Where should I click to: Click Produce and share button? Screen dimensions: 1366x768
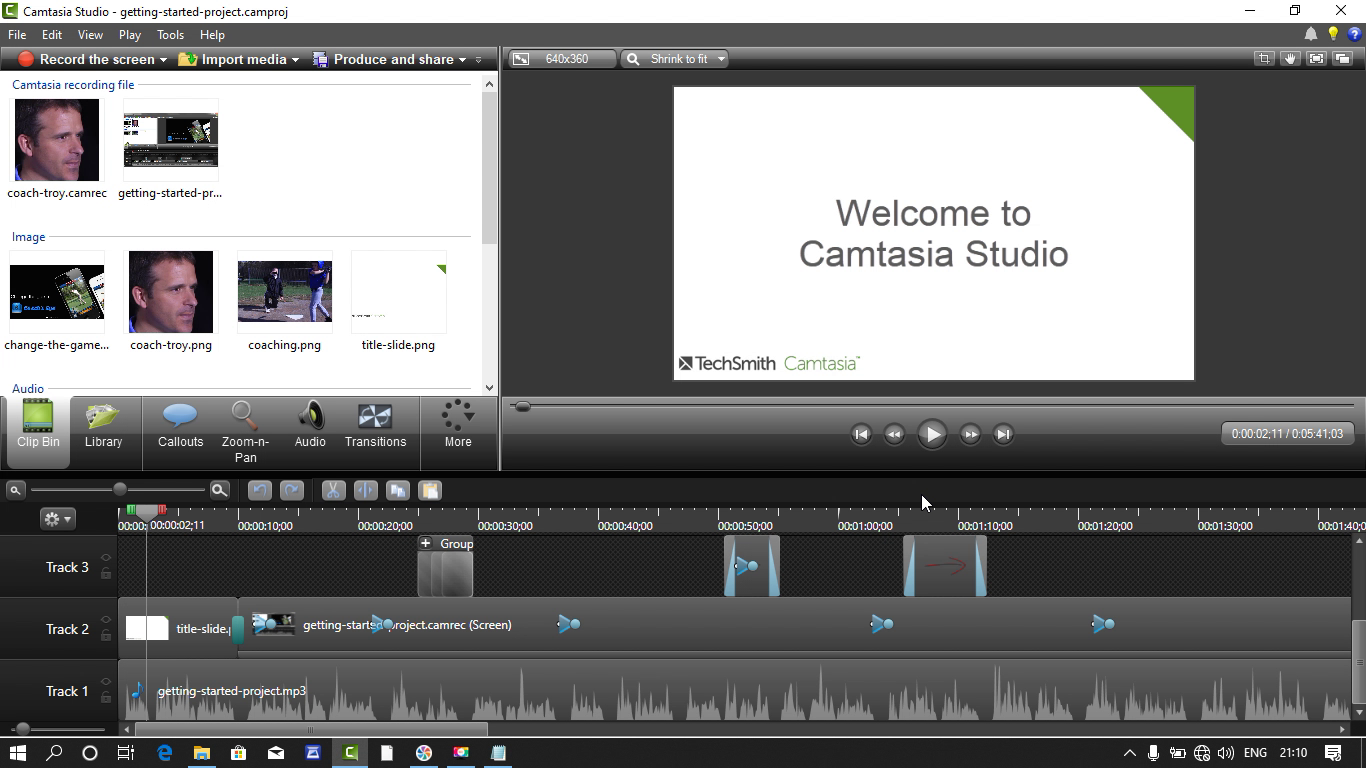coord(383,59)
